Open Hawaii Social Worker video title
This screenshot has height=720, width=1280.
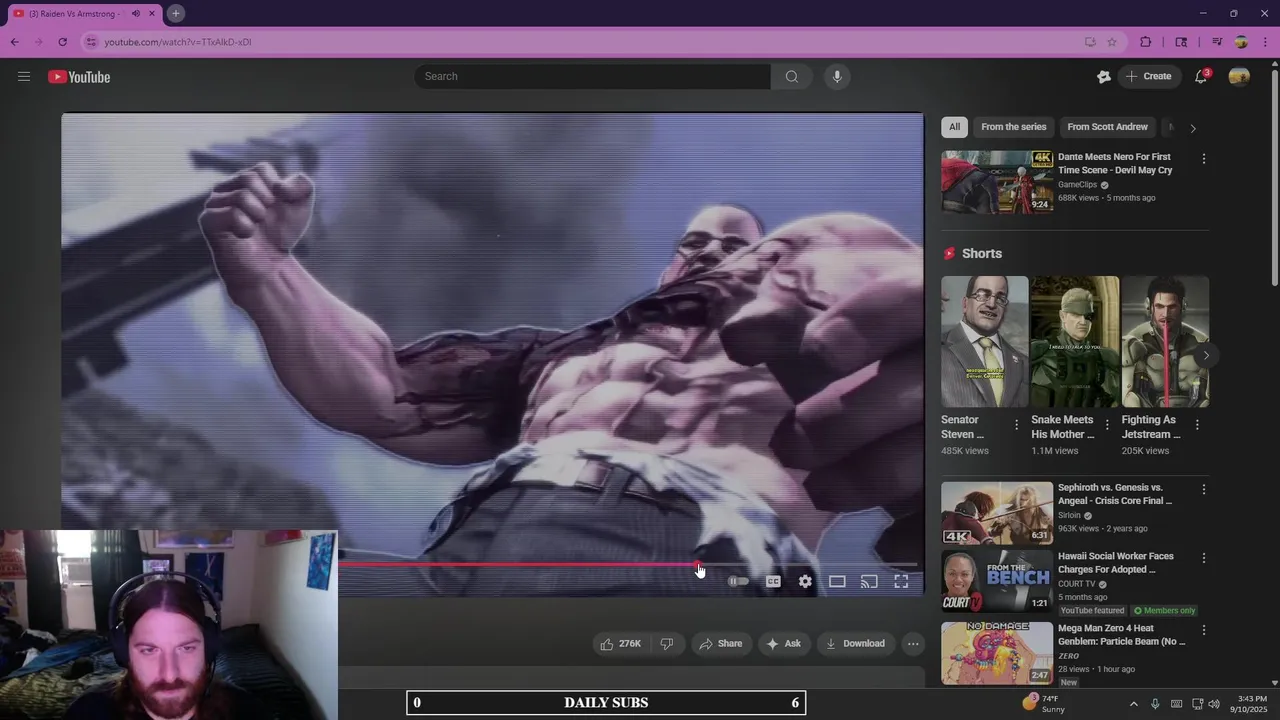(x=1116, y=563)
